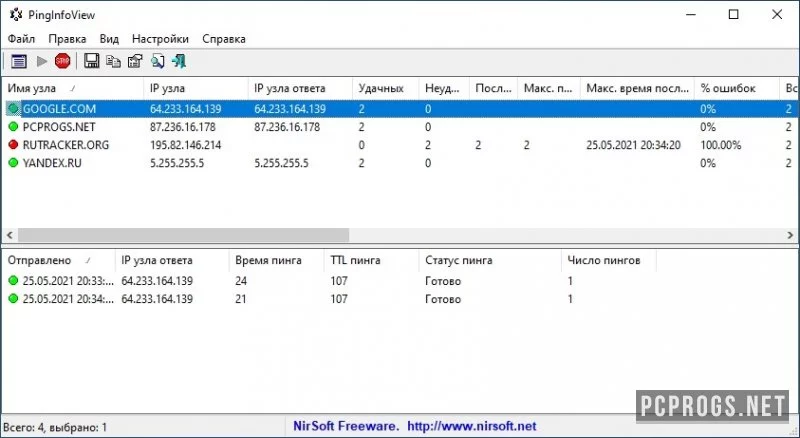Sort by the Неуд... column header
Viewport: 800px width, 438px height.
click(444, 88)
